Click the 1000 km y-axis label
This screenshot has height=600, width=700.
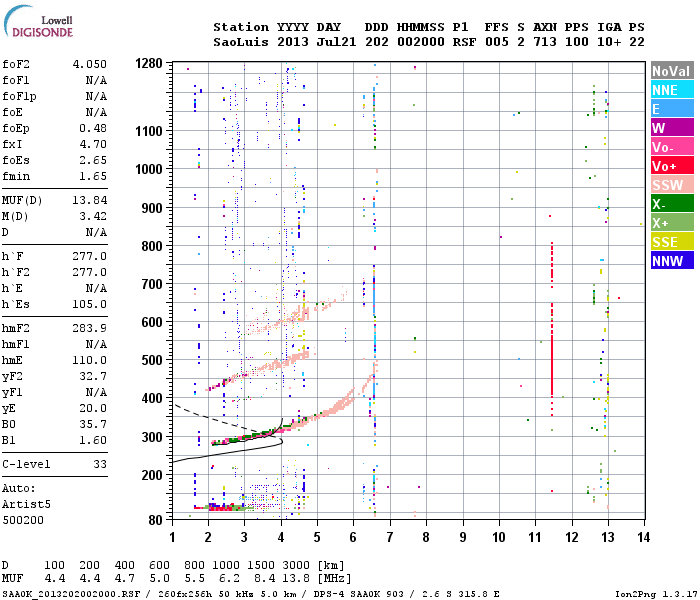[149, 169]
